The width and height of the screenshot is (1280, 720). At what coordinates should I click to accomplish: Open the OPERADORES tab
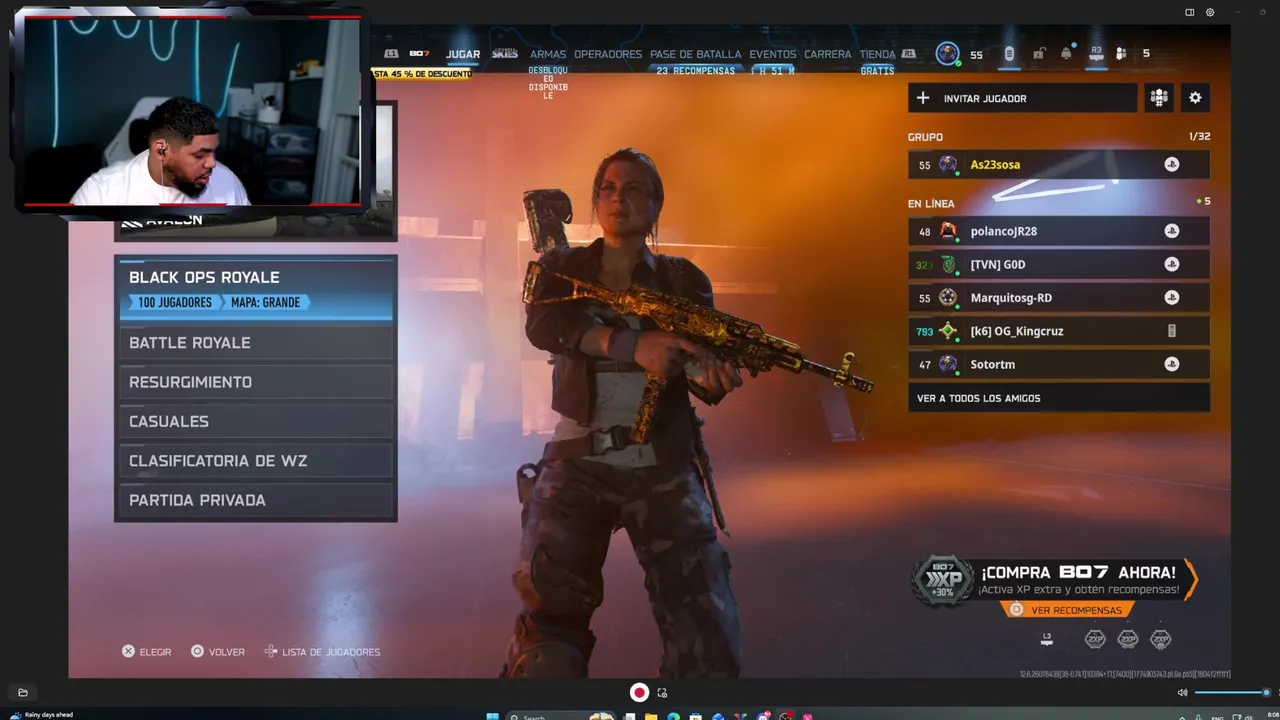(608, 54)
